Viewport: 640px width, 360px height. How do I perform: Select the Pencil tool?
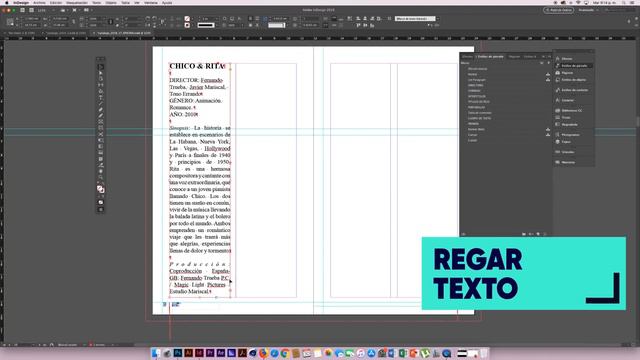[x=101, y=116]
